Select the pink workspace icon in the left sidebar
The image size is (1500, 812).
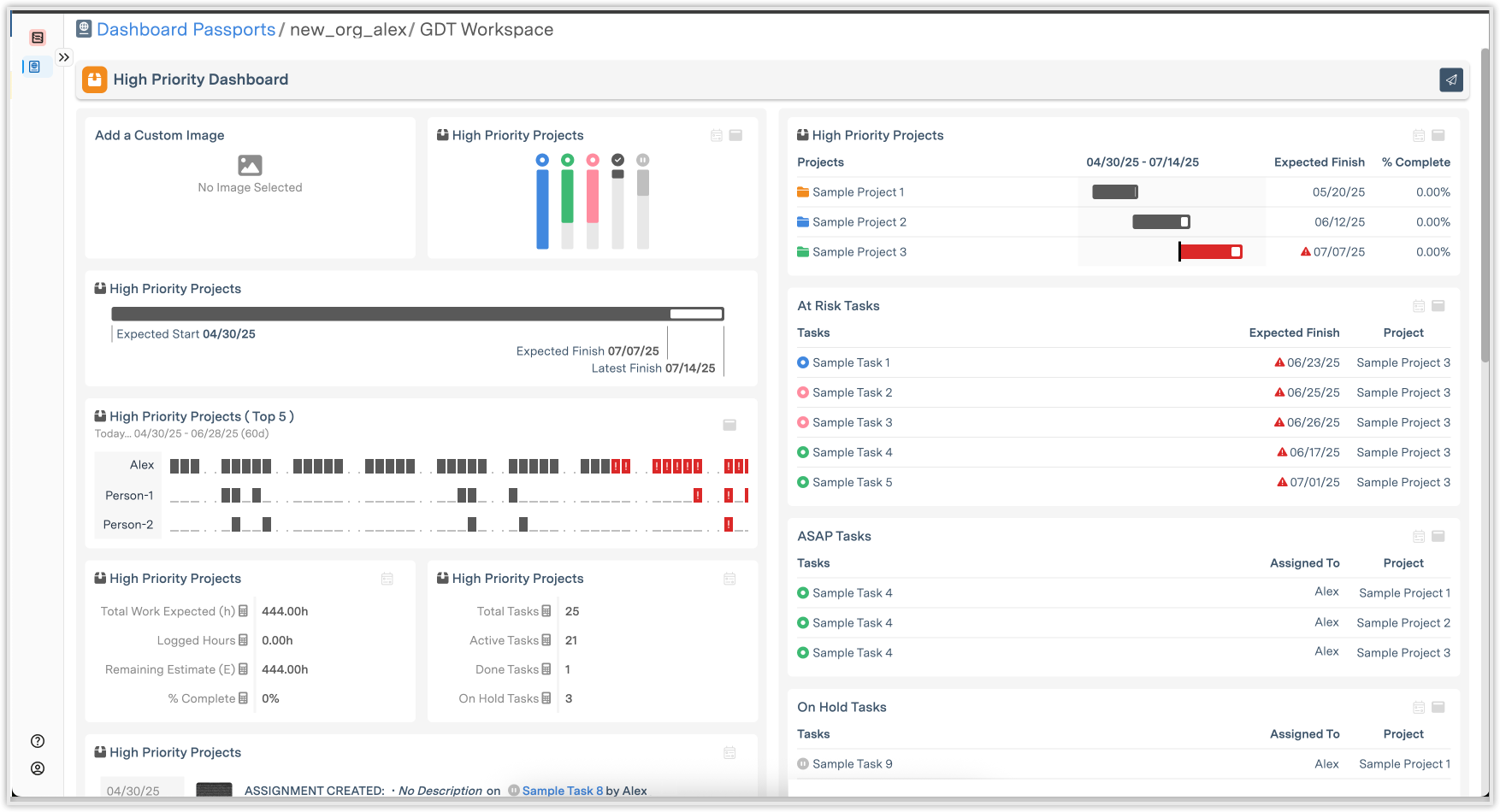(38, 37)
